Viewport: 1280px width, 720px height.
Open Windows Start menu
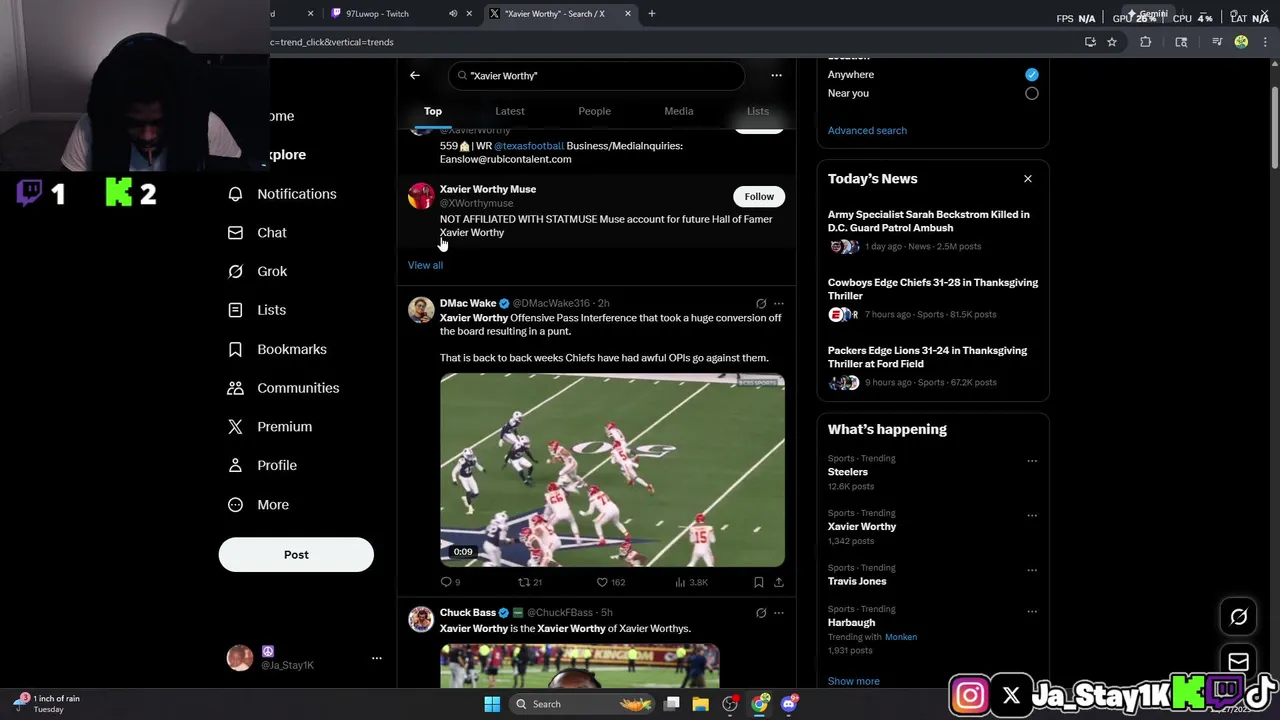pyautogui.click(x=492, y=704)
